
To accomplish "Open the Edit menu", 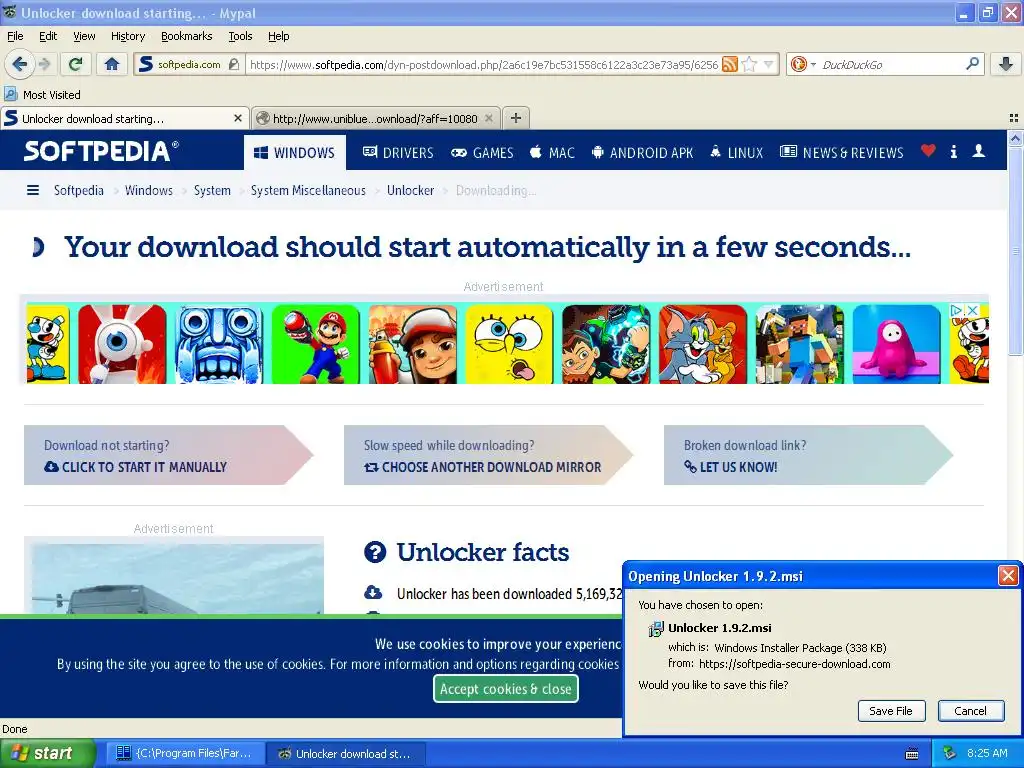I will pyautogui.click(x=48, y=36).
